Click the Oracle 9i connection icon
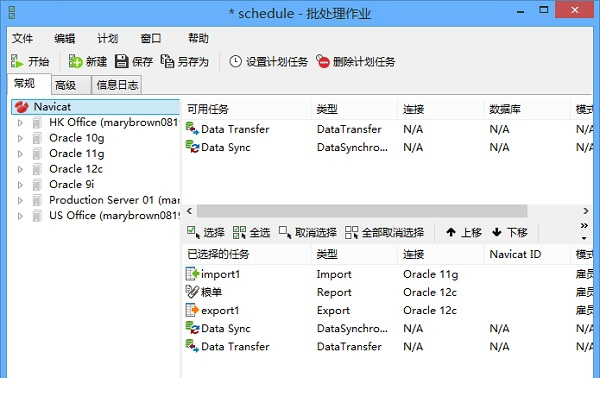 [x=37, y=185]
